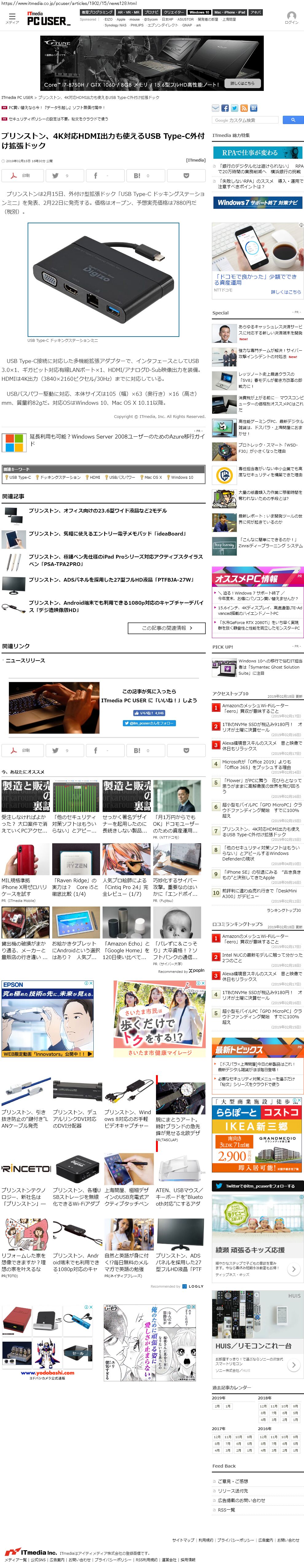Open the AR・VR・MR nav tab
This screenshot has width=304, height=1568.
pos(129,12)
